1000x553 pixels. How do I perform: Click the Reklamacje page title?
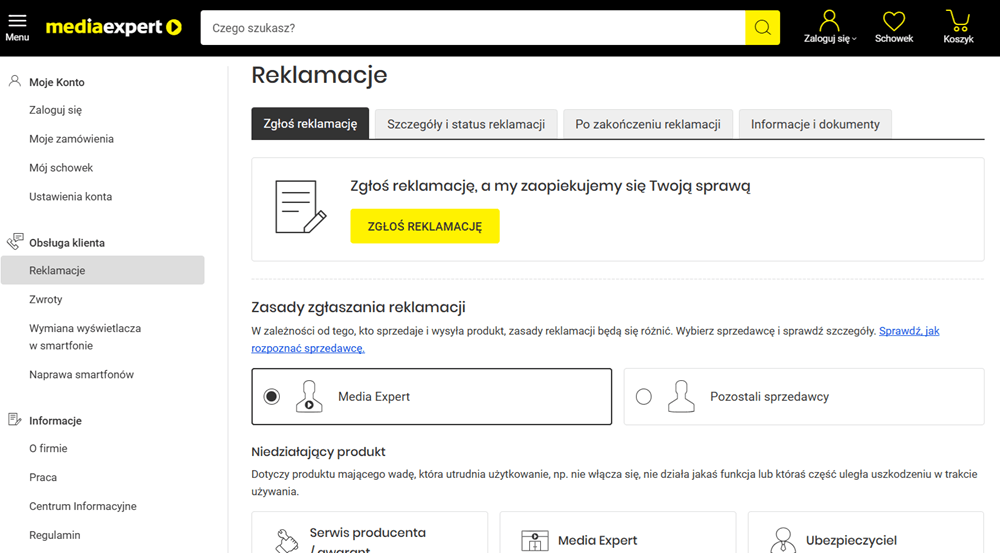coord(320,75)
